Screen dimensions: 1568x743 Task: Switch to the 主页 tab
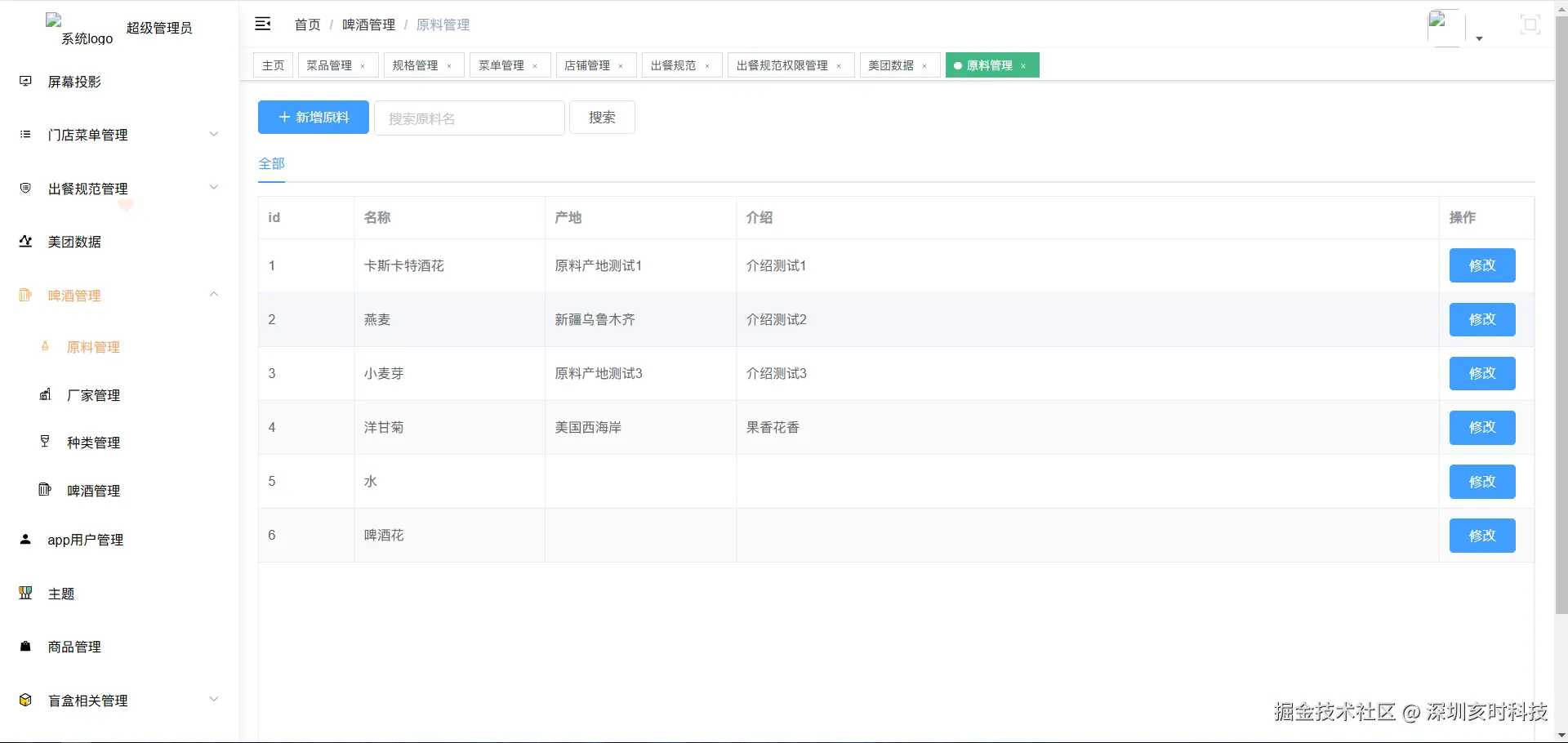(274, 65)
